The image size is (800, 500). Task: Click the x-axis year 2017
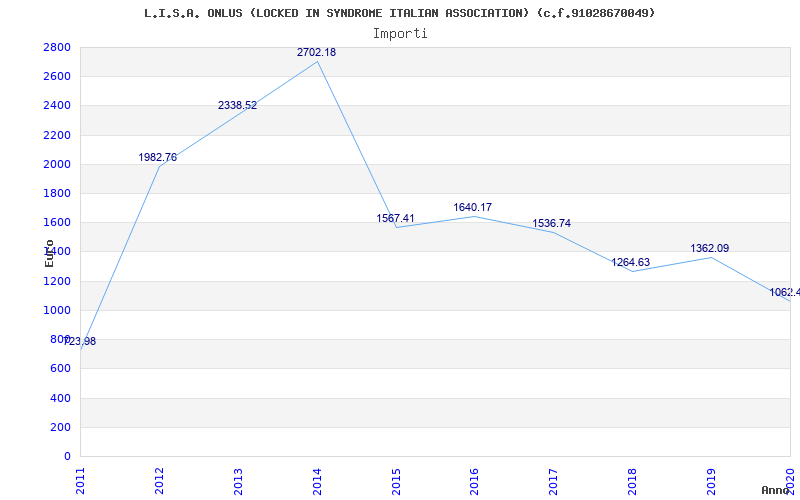(554, 481)
